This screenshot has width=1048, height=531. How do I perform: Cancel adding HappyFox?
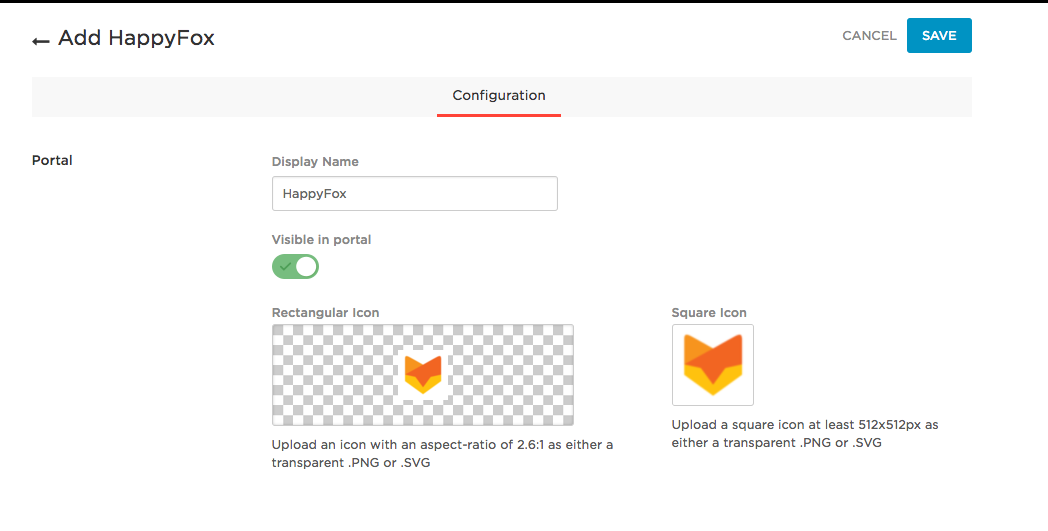(x=869, y=36)
